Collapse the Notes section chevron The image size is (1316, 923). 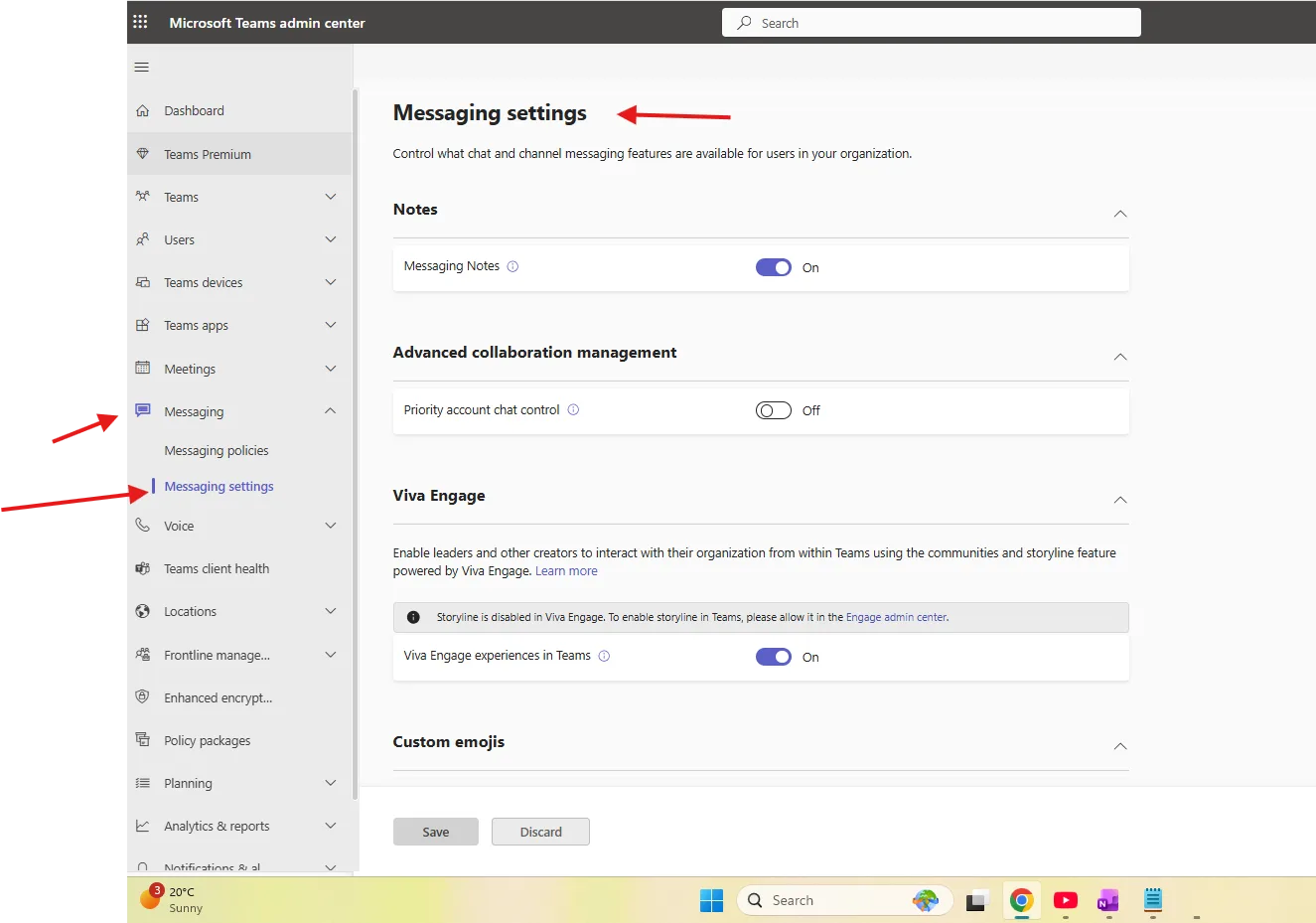pyautogui.click(x=1119, y=214)
